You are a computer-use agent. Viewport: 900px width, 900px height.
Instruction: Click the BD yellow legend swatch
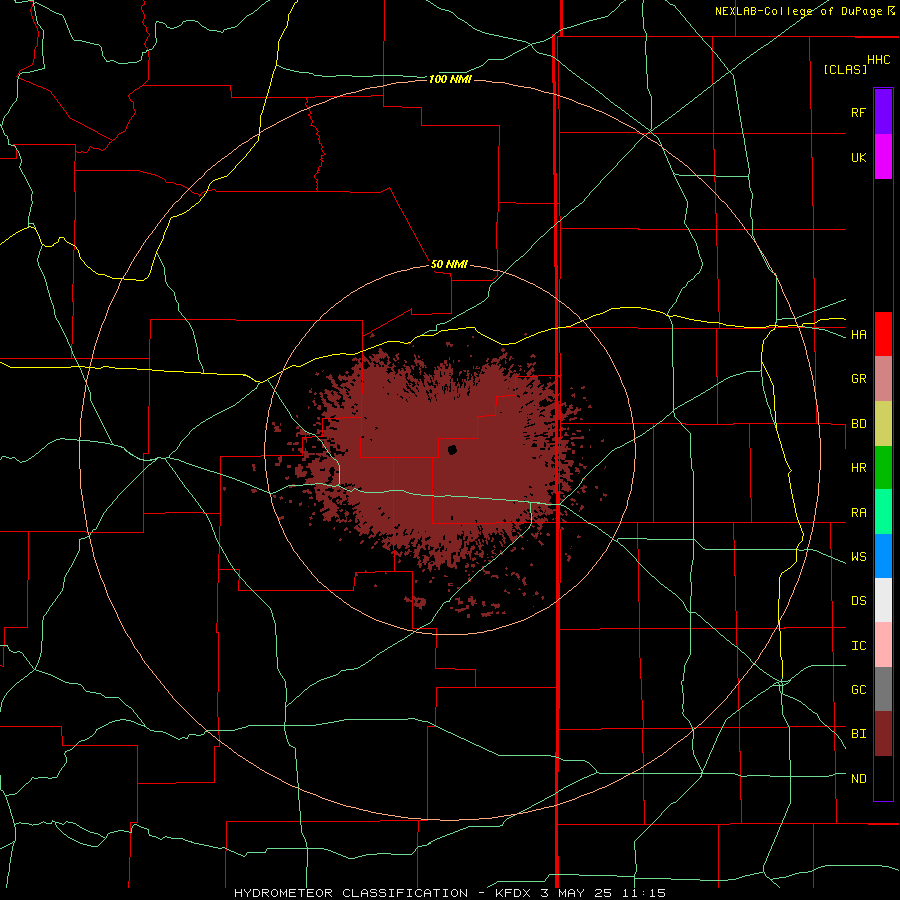tap(883, 424)
